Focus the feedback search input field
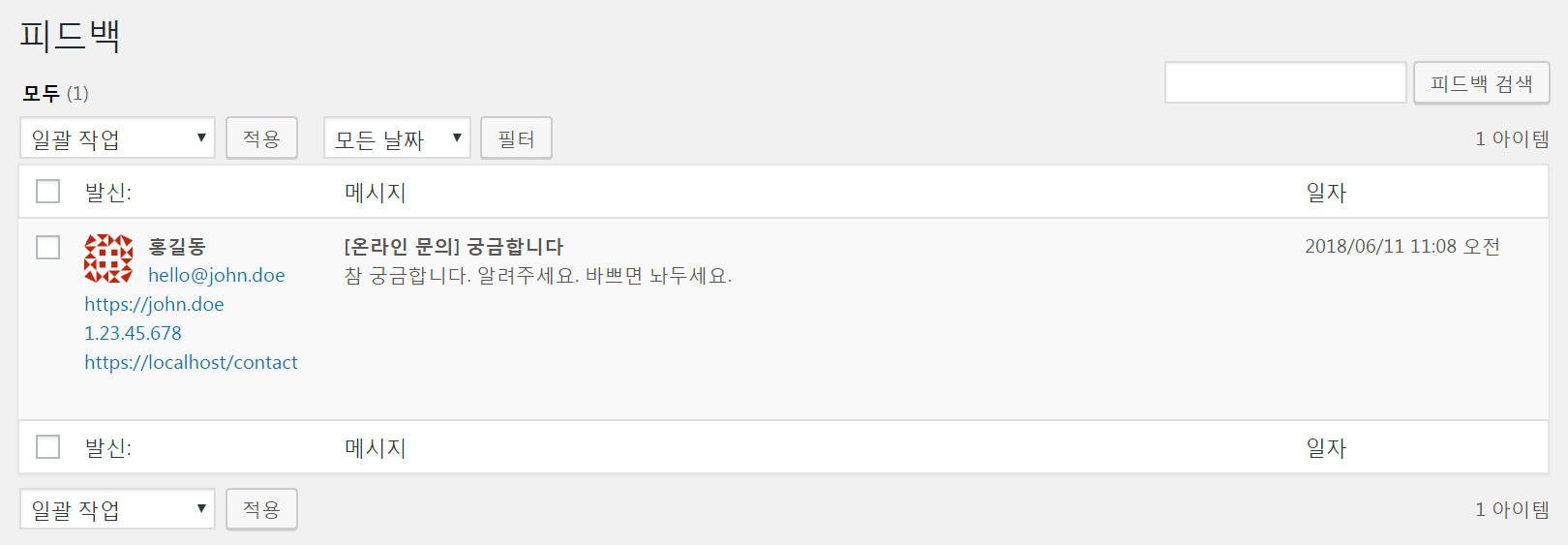The width and height of the screenshot is (1568, 545). point(1285,82)
